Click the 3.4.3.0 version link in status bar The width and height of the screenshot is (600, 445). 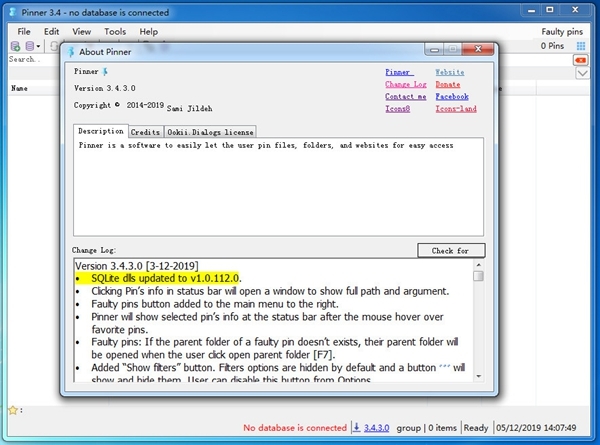coord(376,428)
